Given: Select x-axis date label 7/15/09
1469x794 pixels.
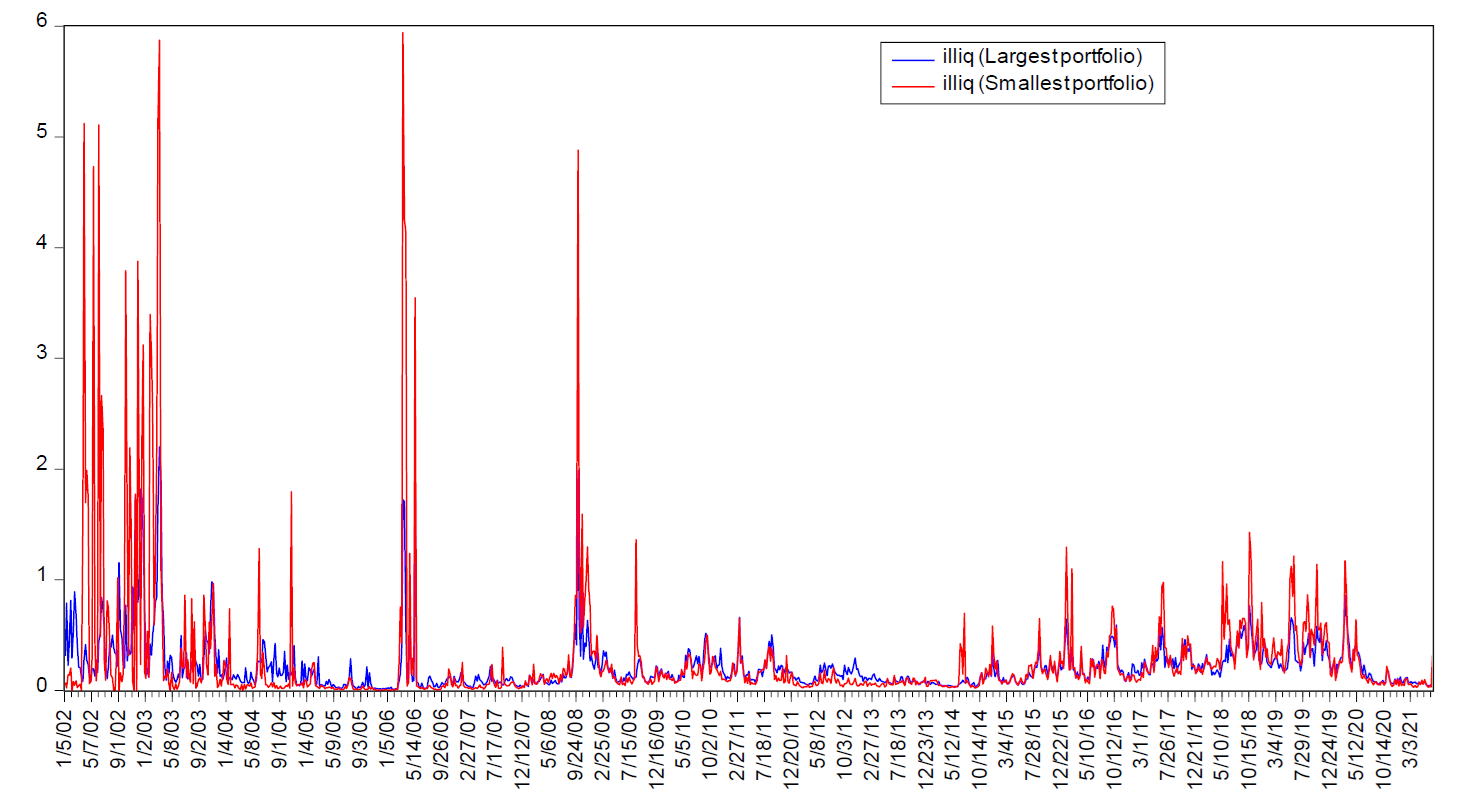Looking at the screenshot, I should [629, 742].
